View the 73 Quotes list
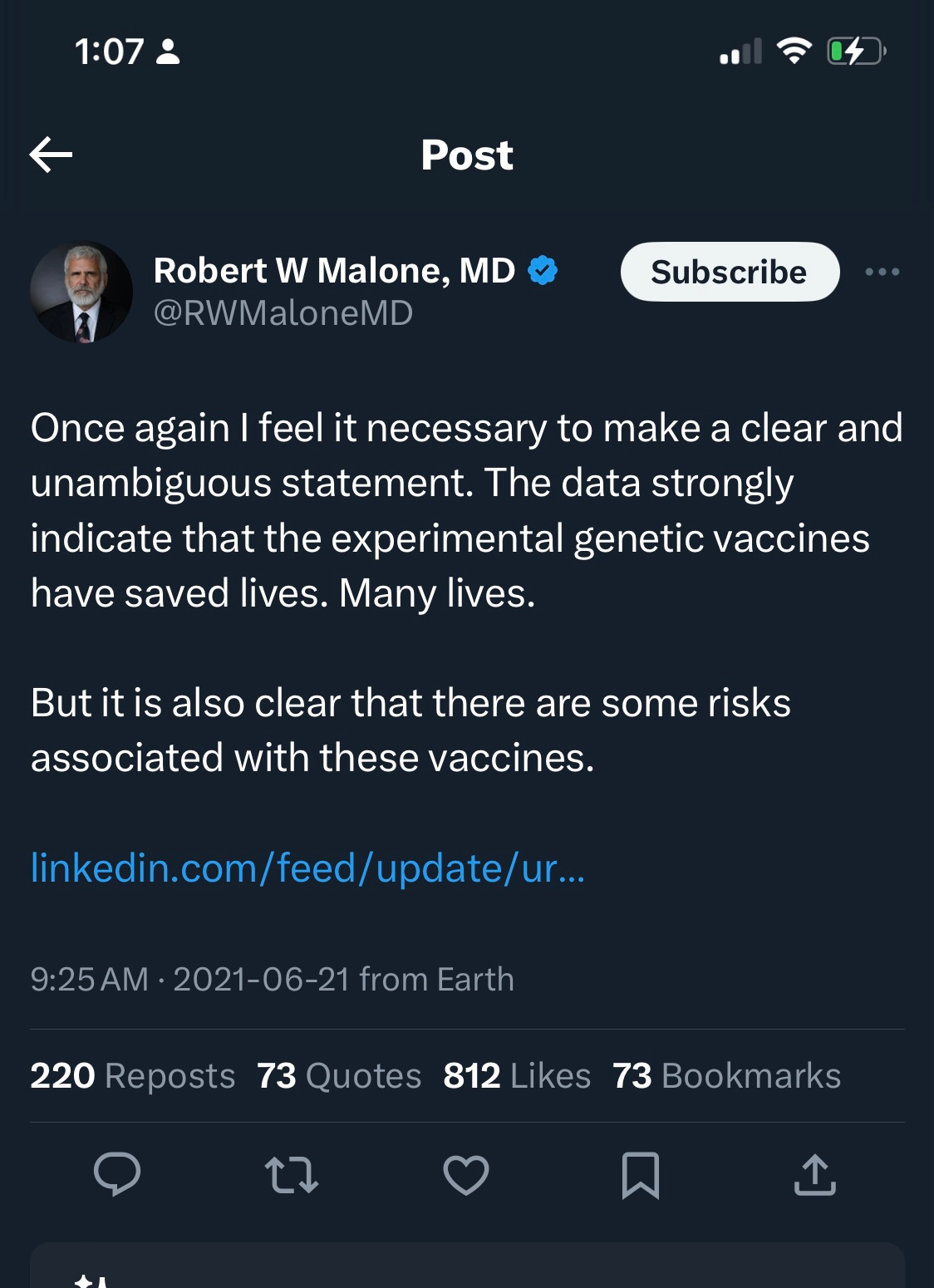 click(339, 1076)
